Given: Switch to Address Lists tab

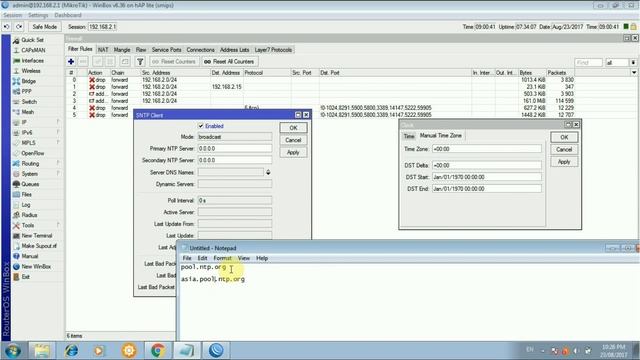Looking at the screenshot, I should (x=234, y=50).
